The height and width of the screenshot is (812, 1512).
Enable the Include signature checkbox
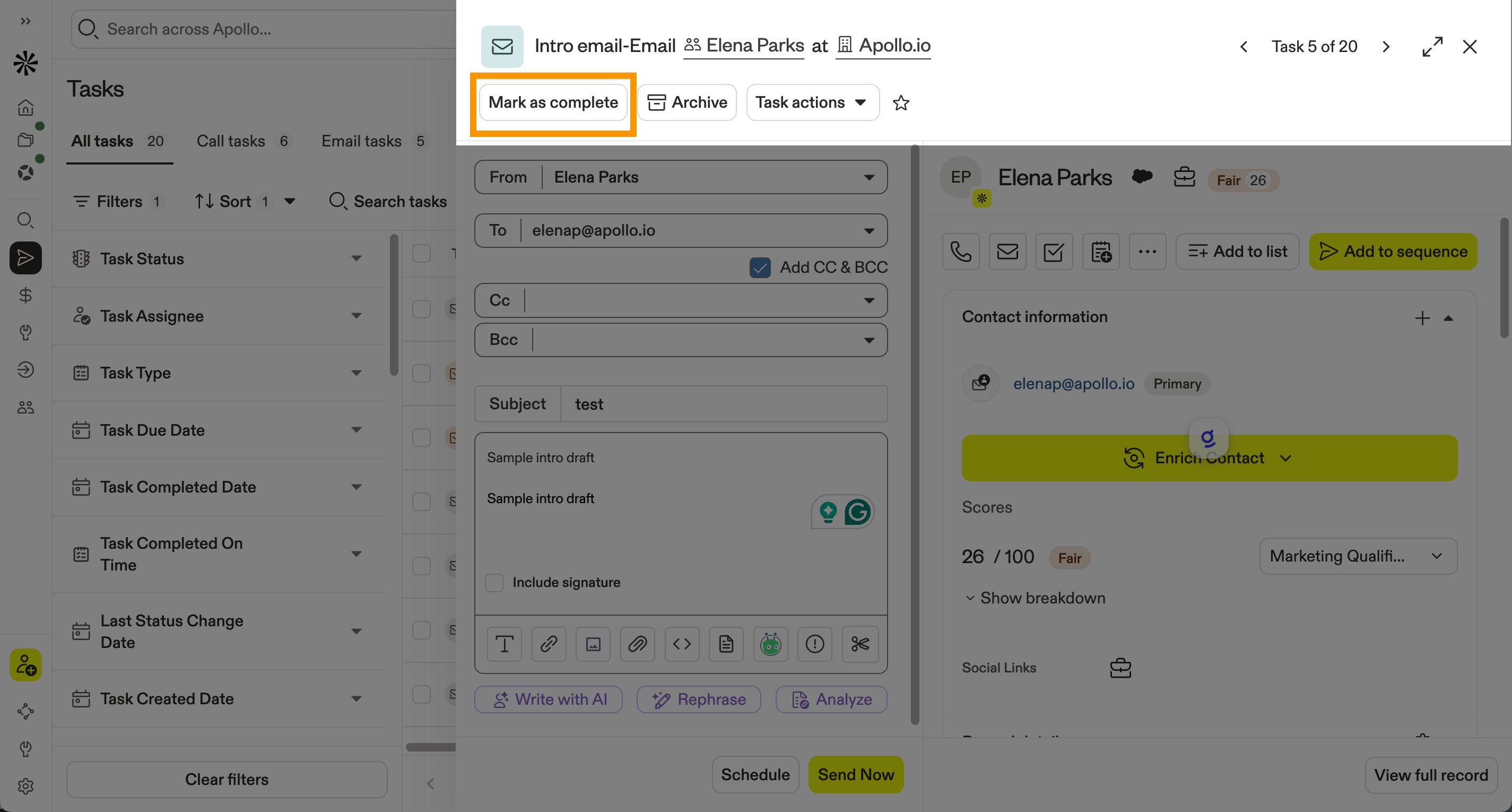(494, 582)
